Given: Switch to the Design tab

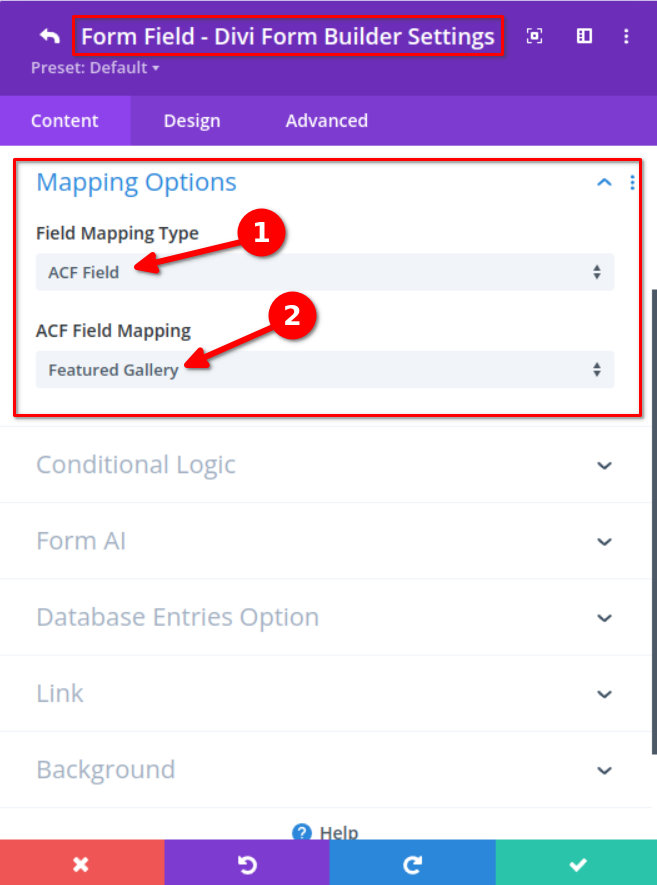Looking at the screenshot, I should point(192,120).
